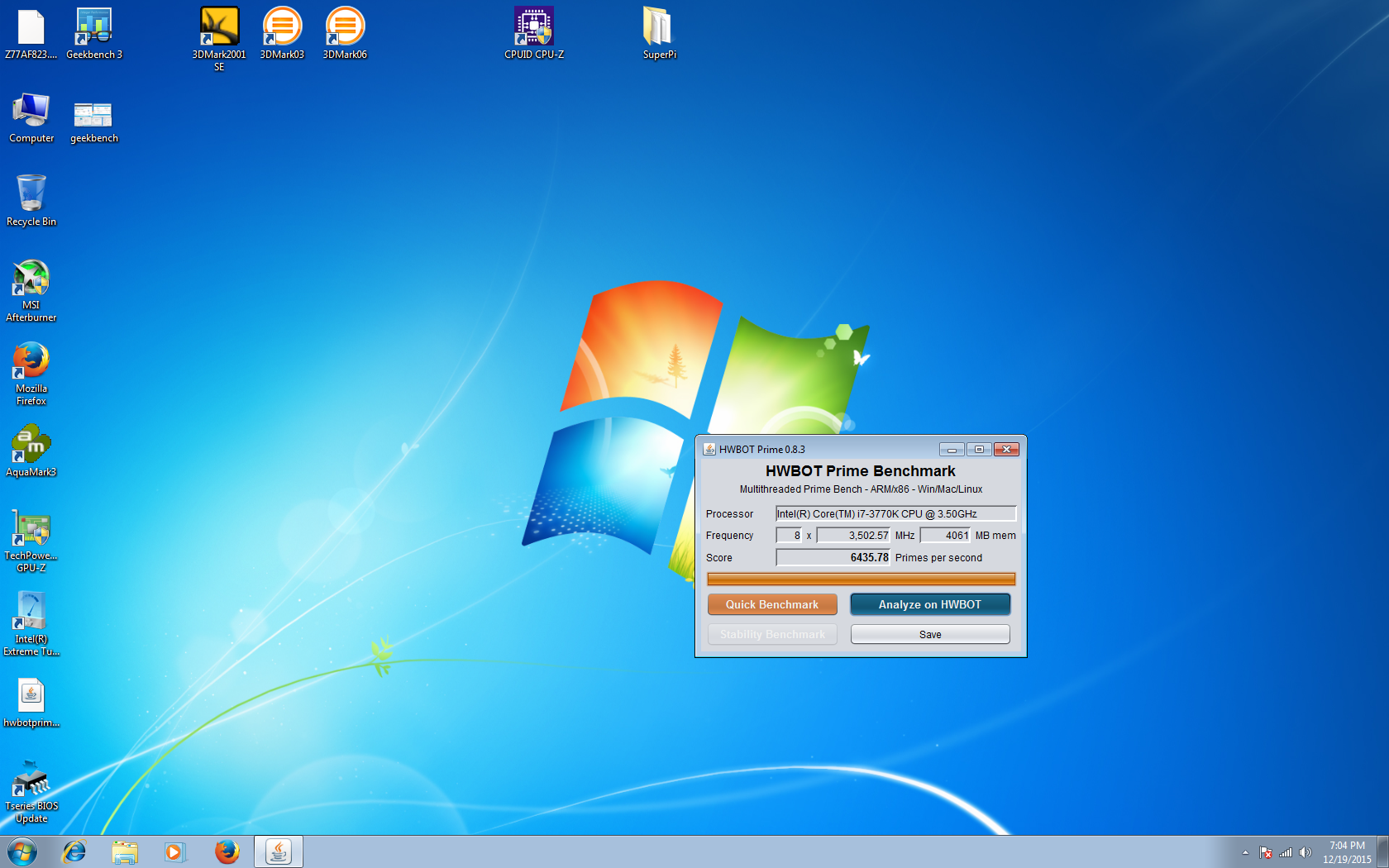Image resolution: width=1389 pixels, height=868 pixels.
Task: Minimize the HWBOT Prime window
Action: (x=952, y=449)
